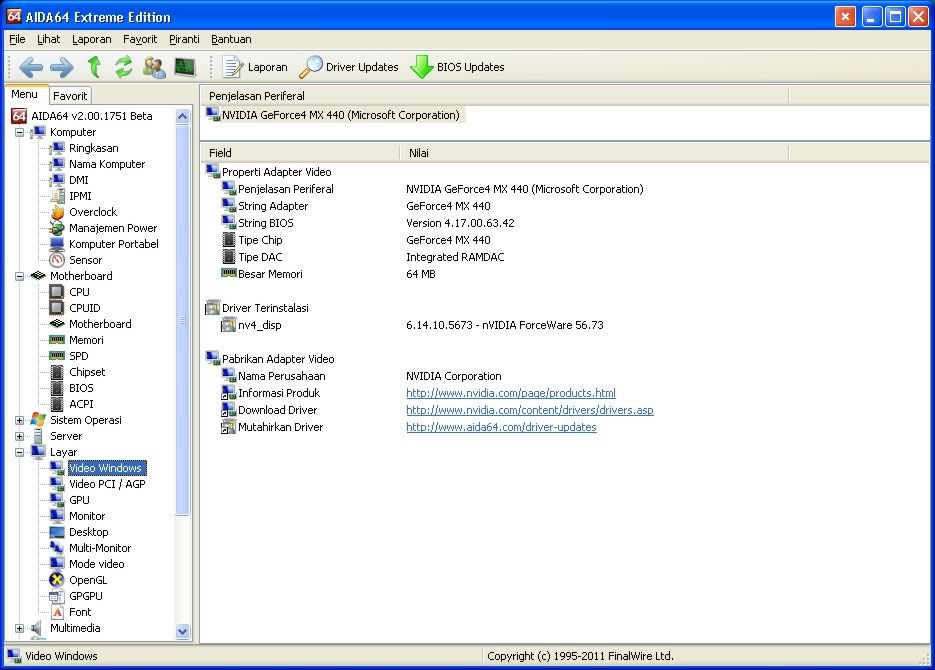Open NVIDIA products page link

[510, 393]
